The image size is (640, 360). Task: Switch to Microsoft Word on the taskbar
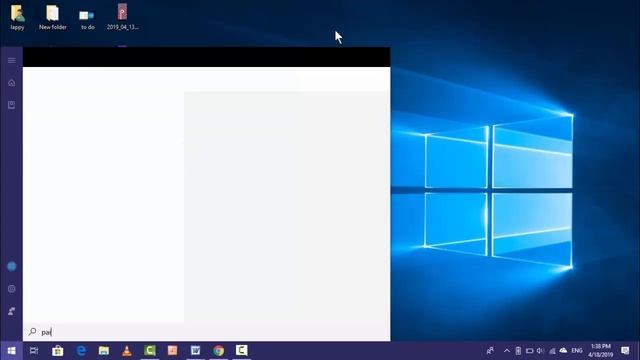click(x=196, y=351)
